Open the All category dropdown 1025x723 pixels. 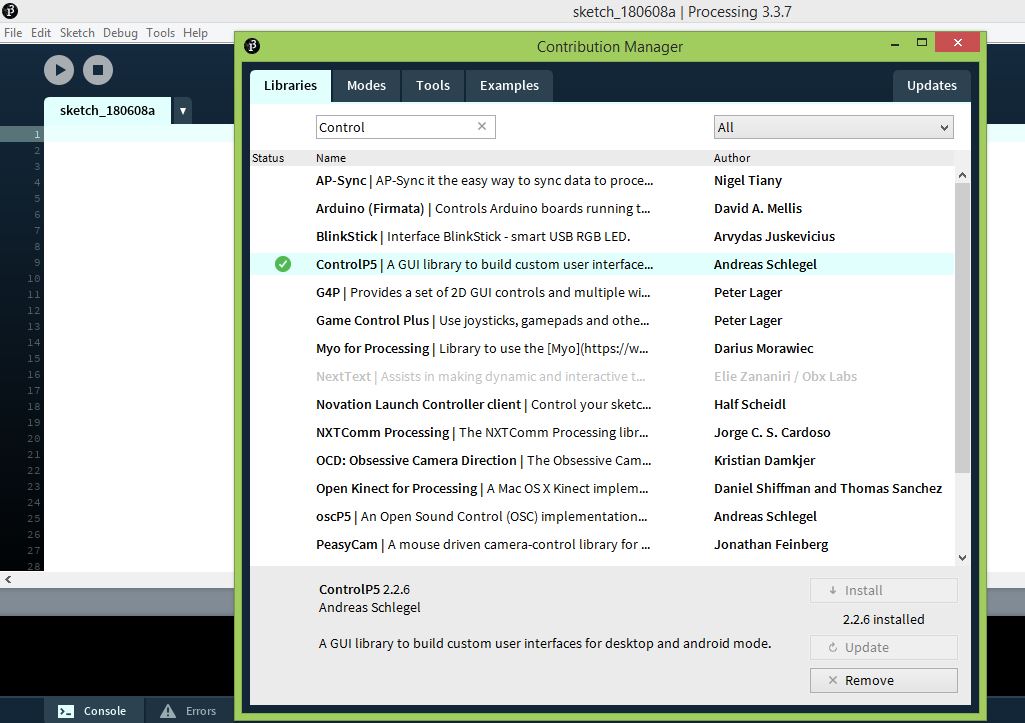click(x=833, y=127)
